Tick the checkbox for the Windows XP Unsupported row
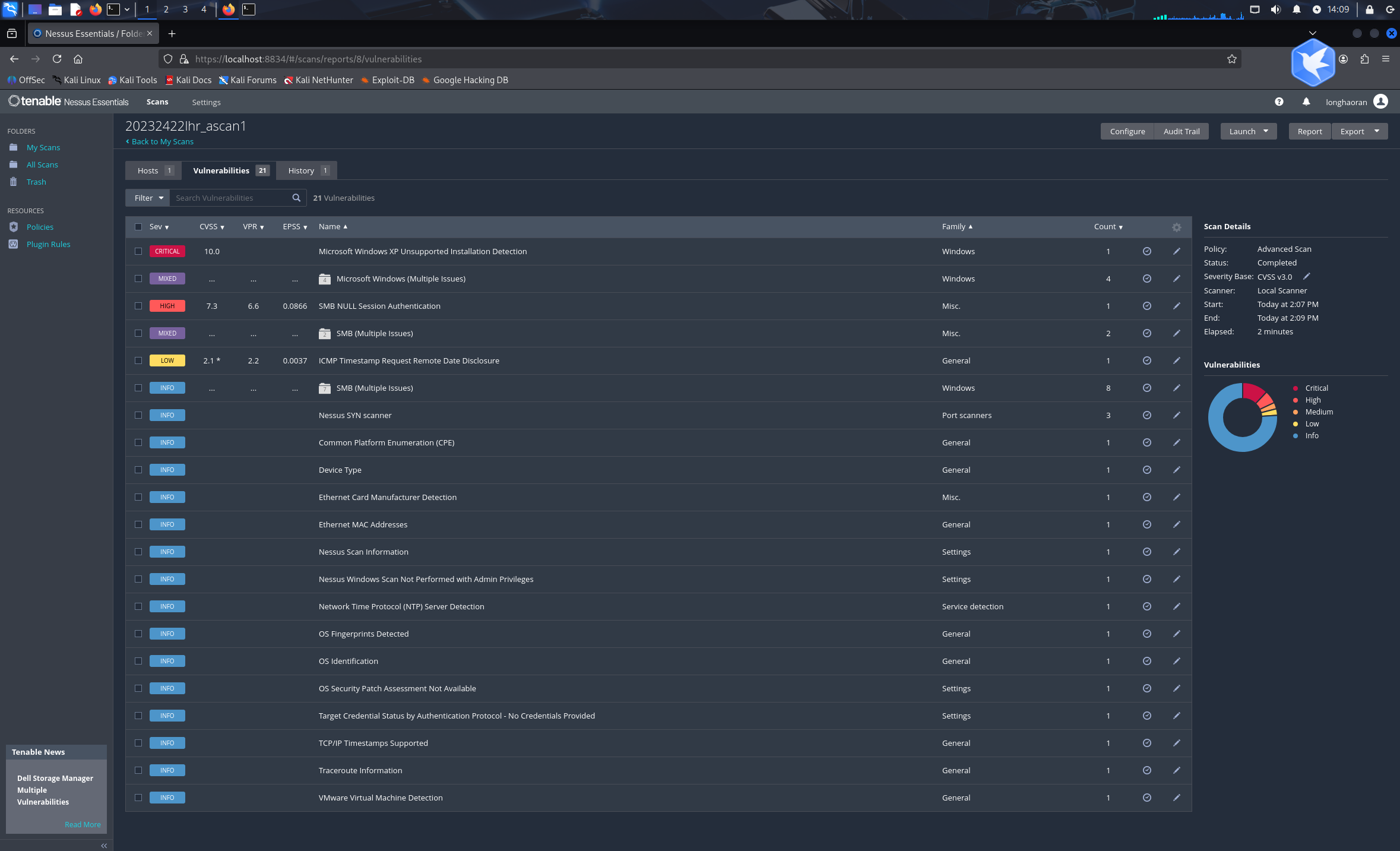The width and height of the screenshot is (1400, 851). click(x=138, y=251)
